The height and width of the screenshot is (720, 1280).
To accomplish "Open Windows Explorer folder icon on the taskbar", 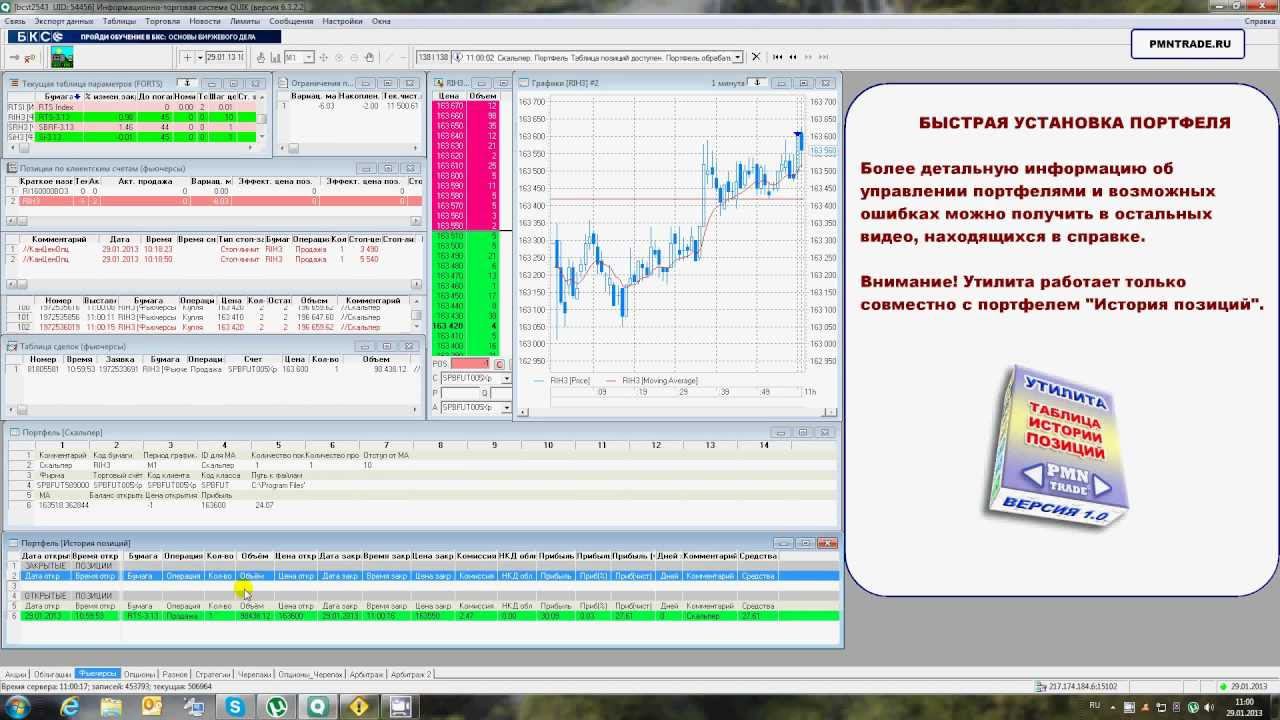I will point(111,707).
